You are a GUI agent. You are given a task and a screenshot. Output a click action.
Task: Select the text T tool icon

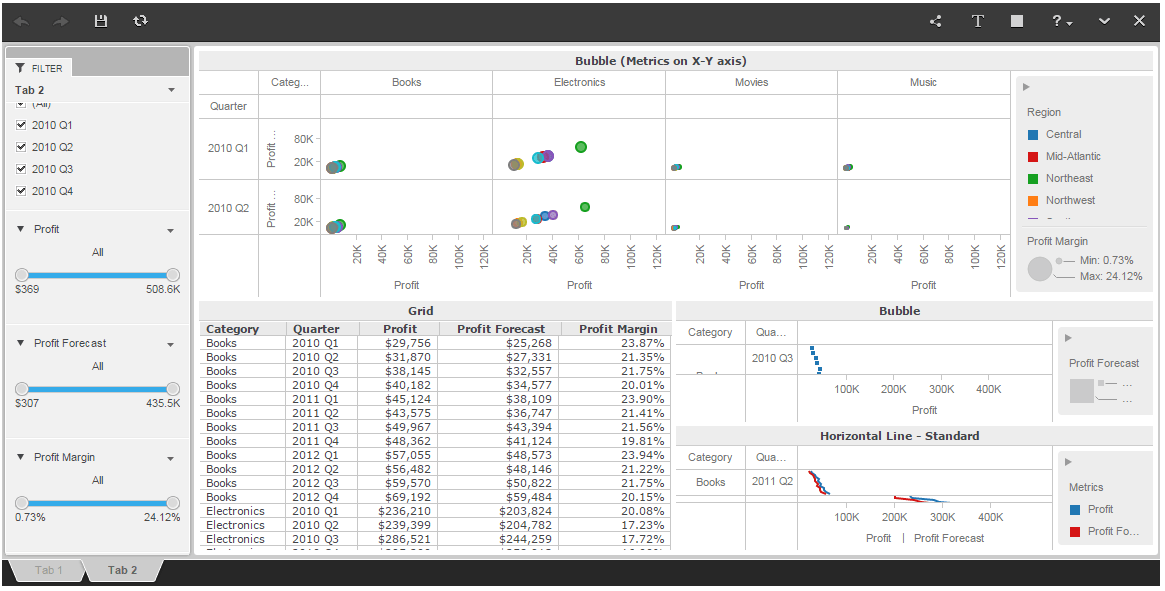pyautogui.click(x=978, y=21)
